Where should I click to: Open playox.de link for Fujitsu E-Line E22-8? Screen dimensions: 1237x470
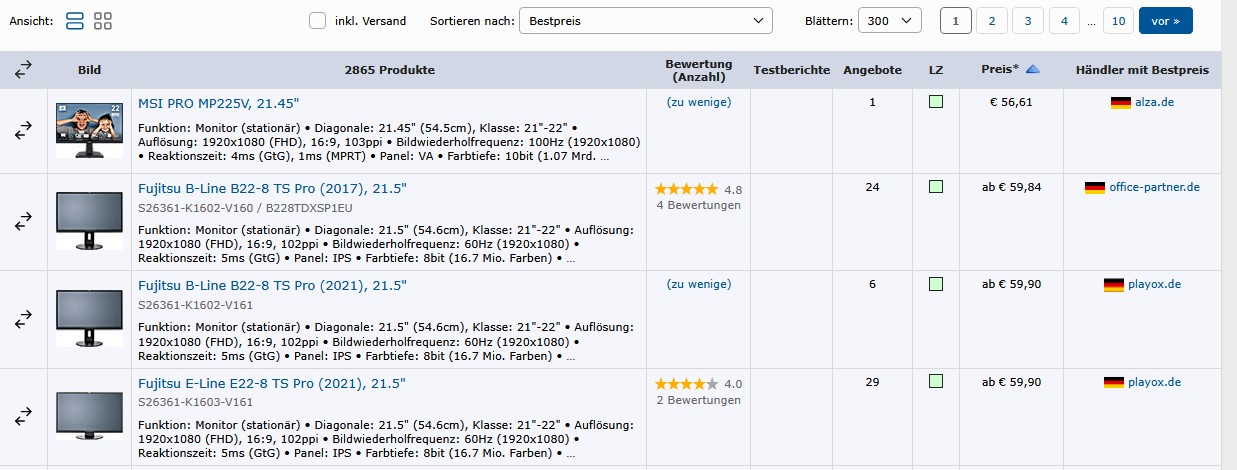click(x=1154, y=382)
